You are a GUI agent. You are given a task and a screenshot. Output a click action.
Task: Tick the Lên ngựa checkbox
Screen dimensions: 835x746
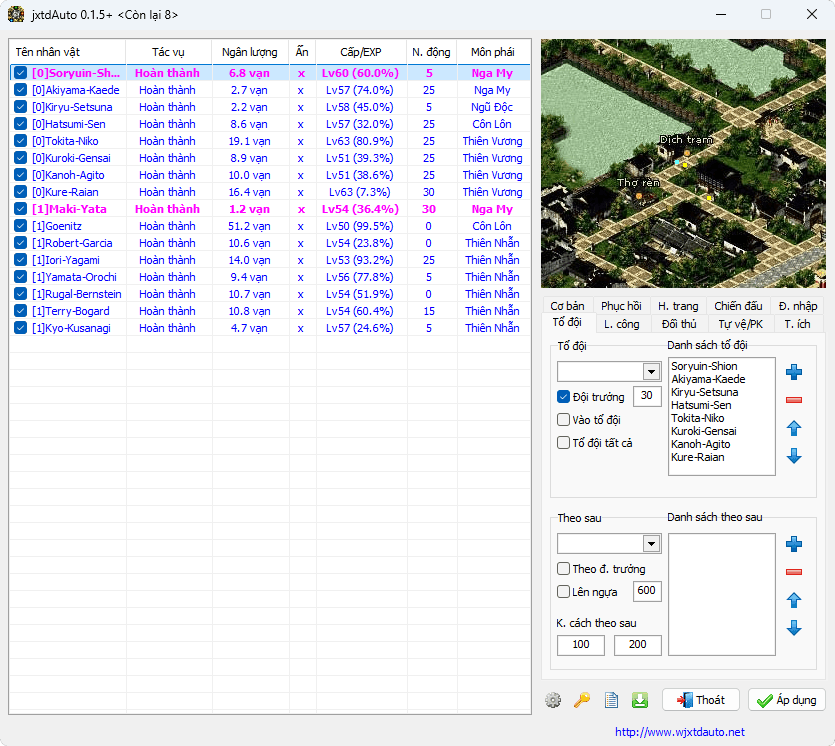[x=564, y=592]
